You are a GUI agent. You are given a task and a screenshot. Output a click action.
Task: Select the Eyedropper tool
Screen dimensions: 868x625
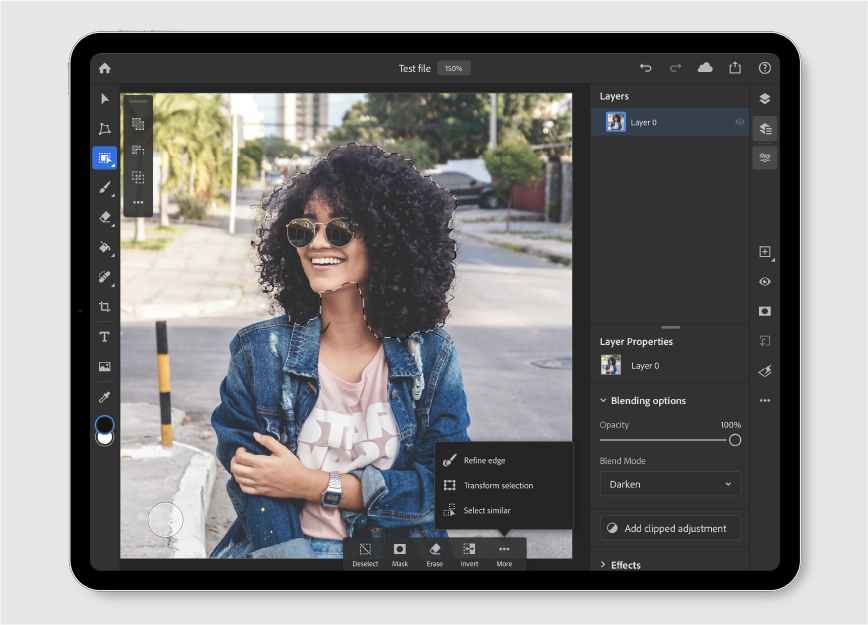point(104,397)
